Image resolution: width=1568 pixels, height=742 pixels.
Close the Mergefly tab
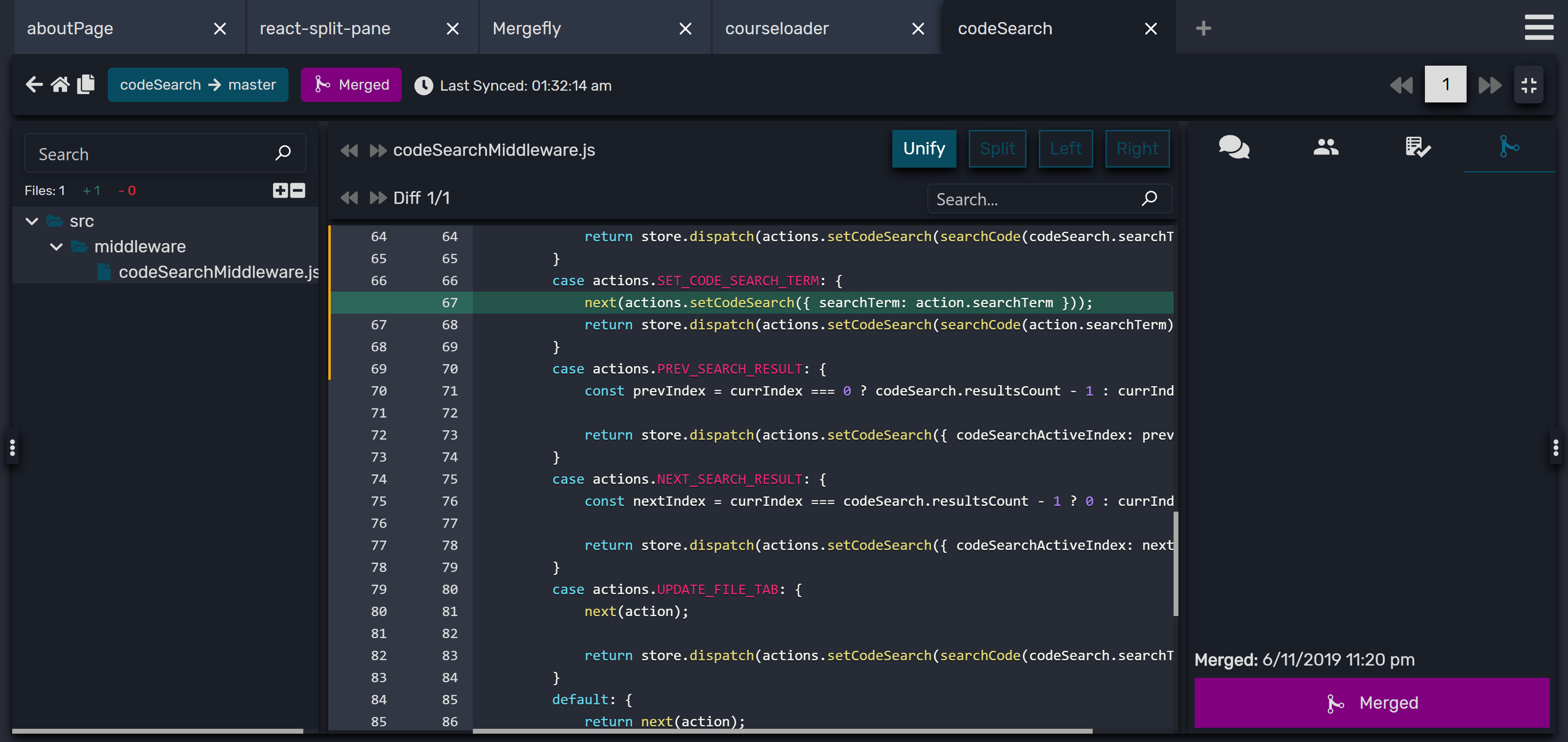pyautogui.click(x=686, y=28)
